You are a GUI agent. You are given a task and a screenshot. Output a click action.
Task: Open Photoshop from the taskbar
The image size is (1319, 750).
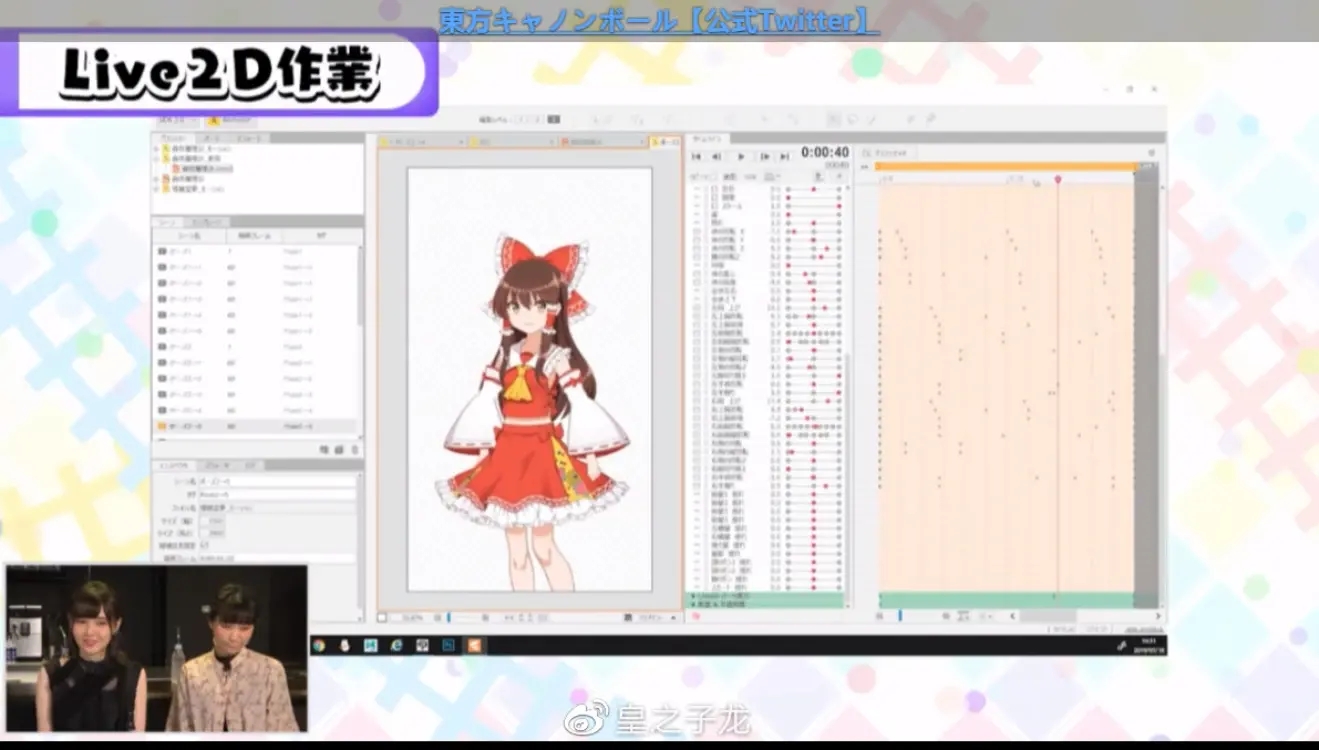[448, 646]
